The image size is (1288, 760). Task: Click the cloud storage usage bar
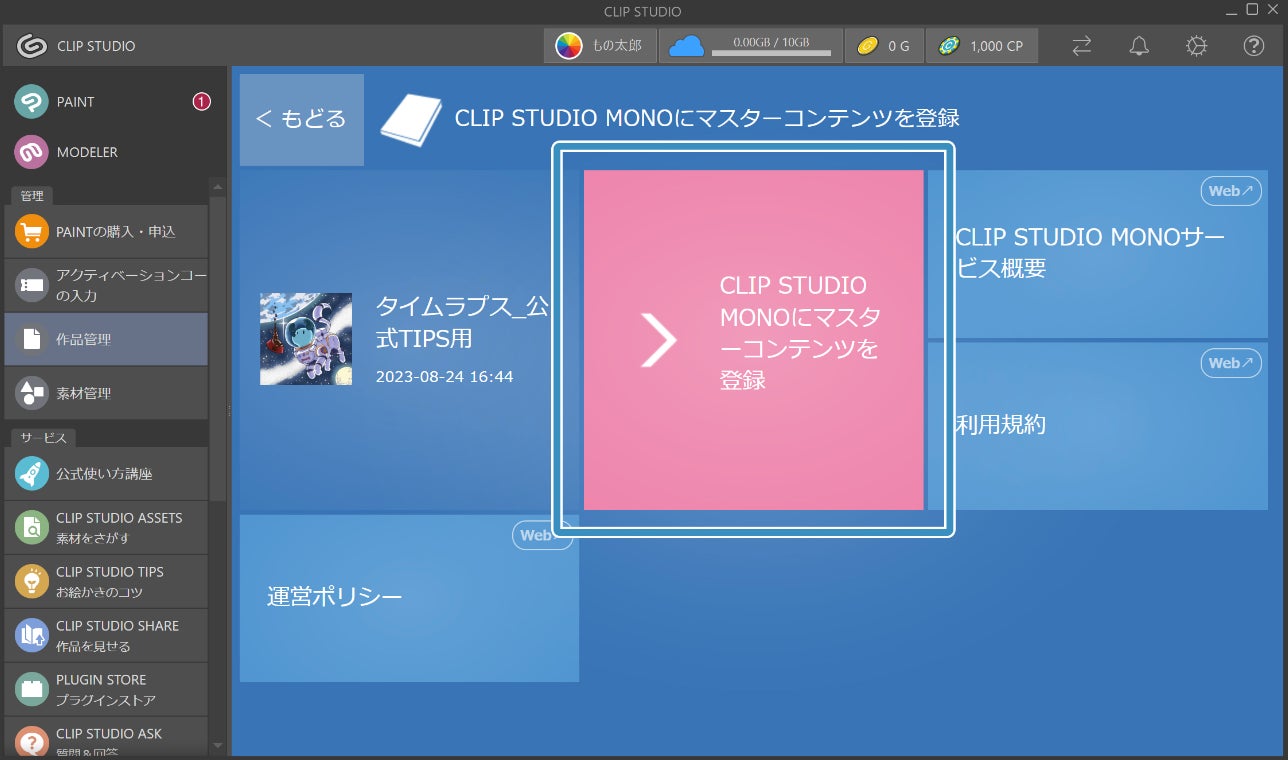tap(770, 53)
